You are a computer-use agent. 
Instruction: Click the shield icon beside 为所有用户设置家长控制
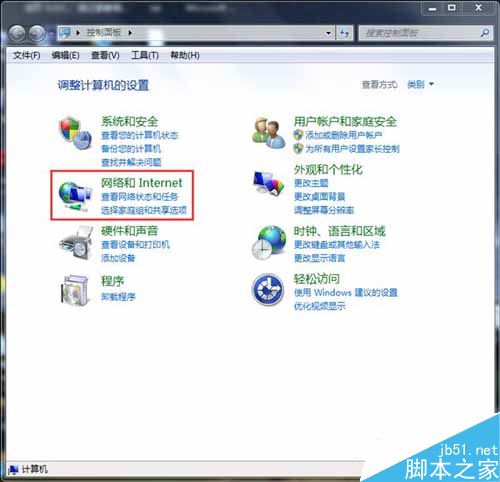298,148
